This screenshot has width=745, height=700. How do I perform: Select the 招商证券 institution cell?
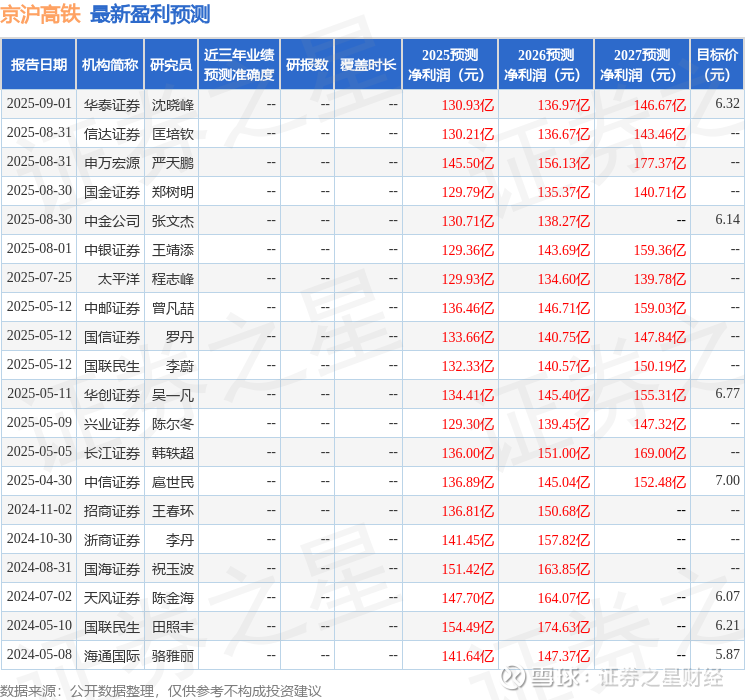pyautogui.click(x=112, y=511)
